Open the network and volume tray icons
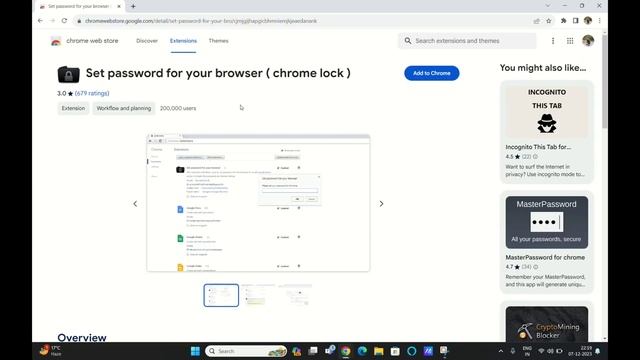Image resolution: width=640 pixels, height=360 pixels. pyautogui.click(x=550, y=351)
